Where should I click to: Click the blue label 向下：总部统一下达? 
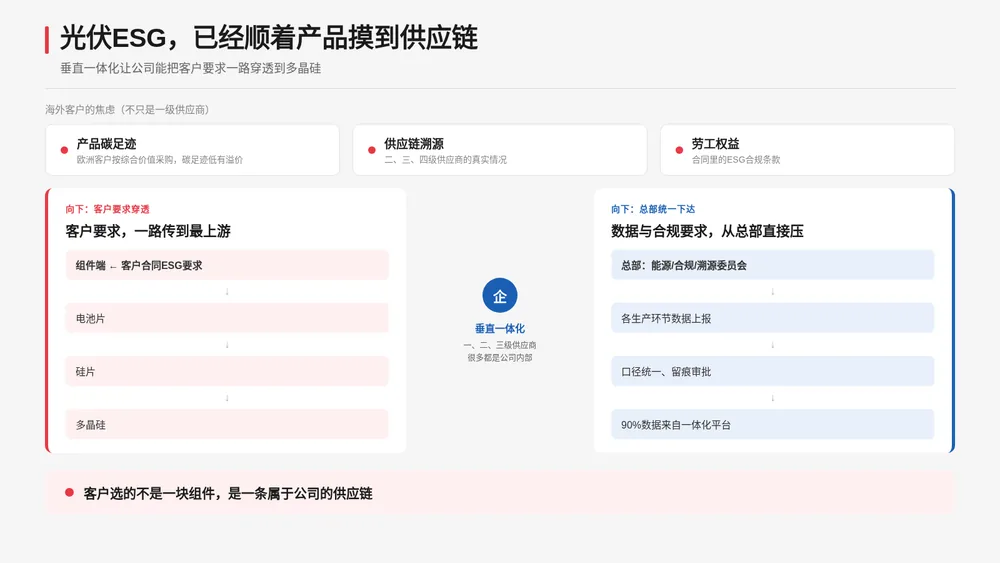[x=653, y=209]
